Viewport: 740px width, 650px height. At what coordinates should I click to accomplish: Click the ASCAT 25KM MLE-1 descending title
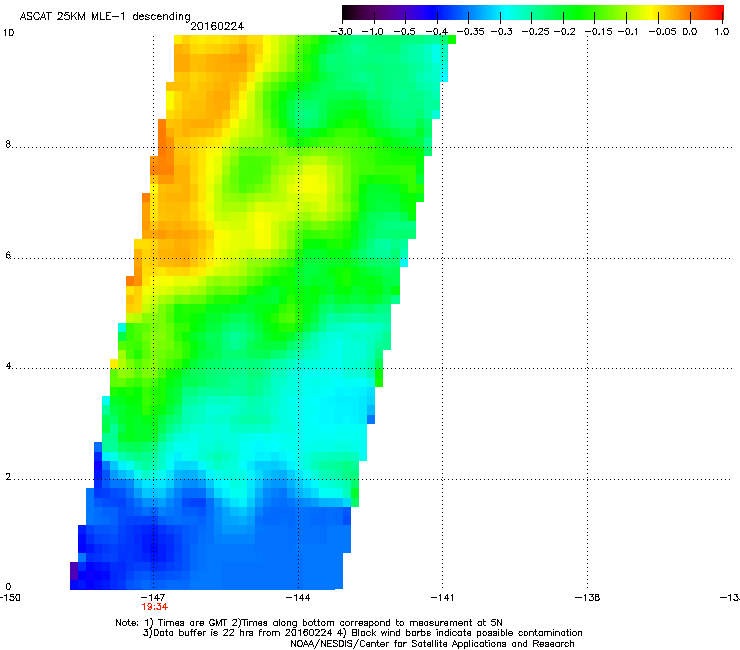coord(105,17)
